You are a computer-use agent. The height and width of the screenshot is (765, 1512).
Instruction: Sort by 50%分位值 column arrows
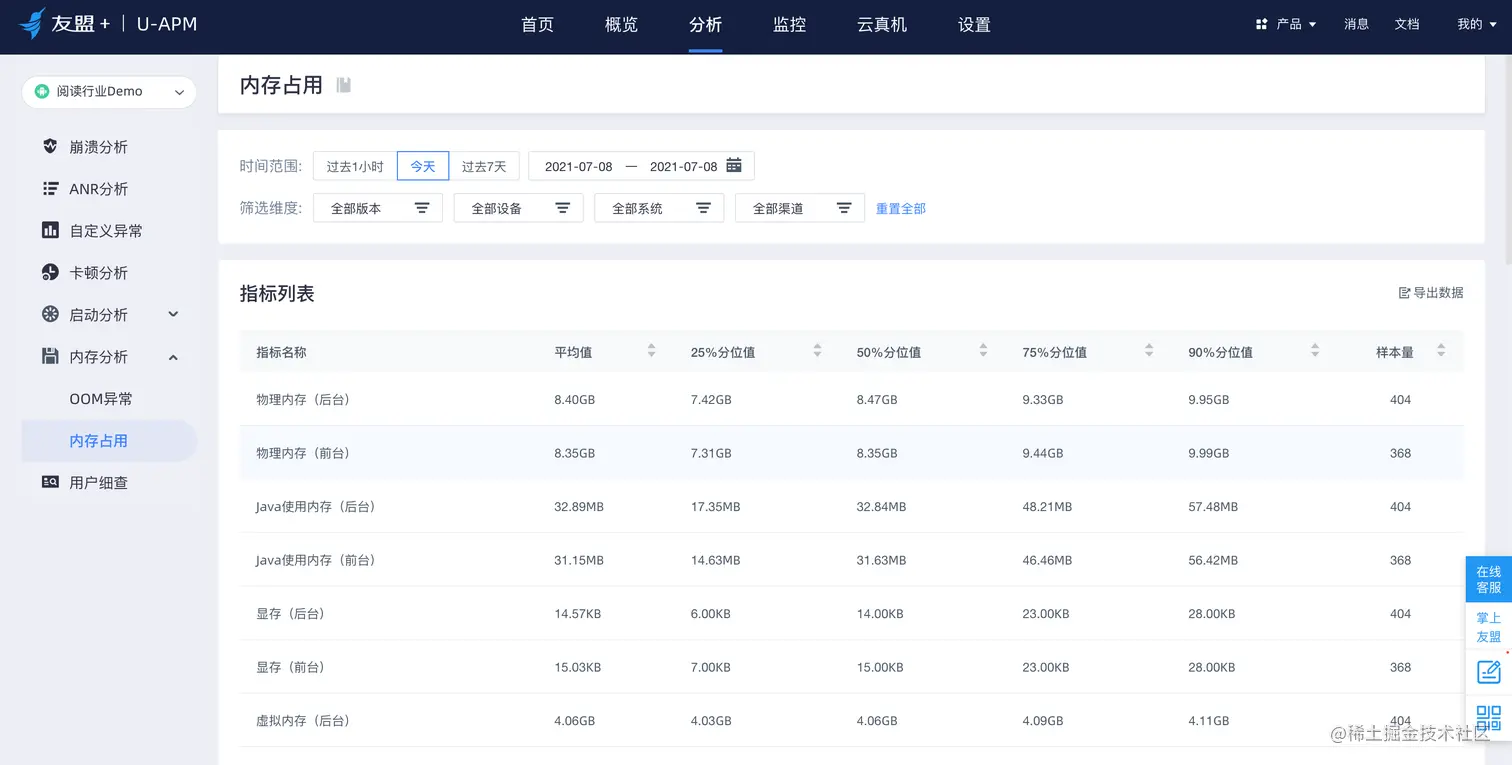click(984, 351)
